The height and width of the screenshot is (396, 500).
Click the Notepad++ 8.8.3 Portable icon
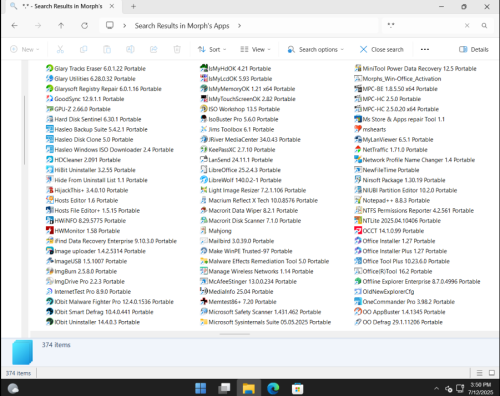[x=358, y=200]
